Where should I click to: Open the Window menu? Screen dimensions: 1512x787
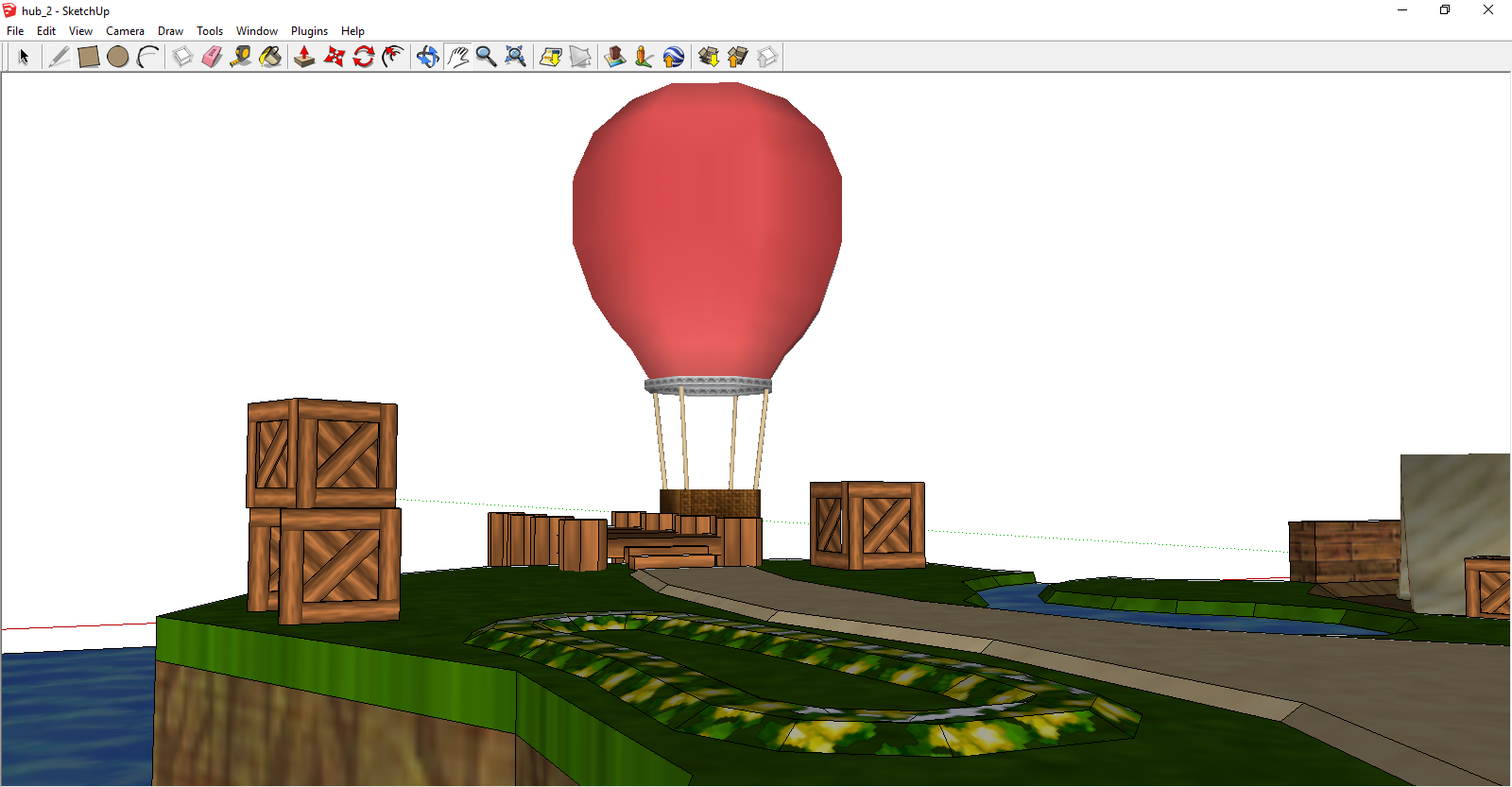coord(257,31)
